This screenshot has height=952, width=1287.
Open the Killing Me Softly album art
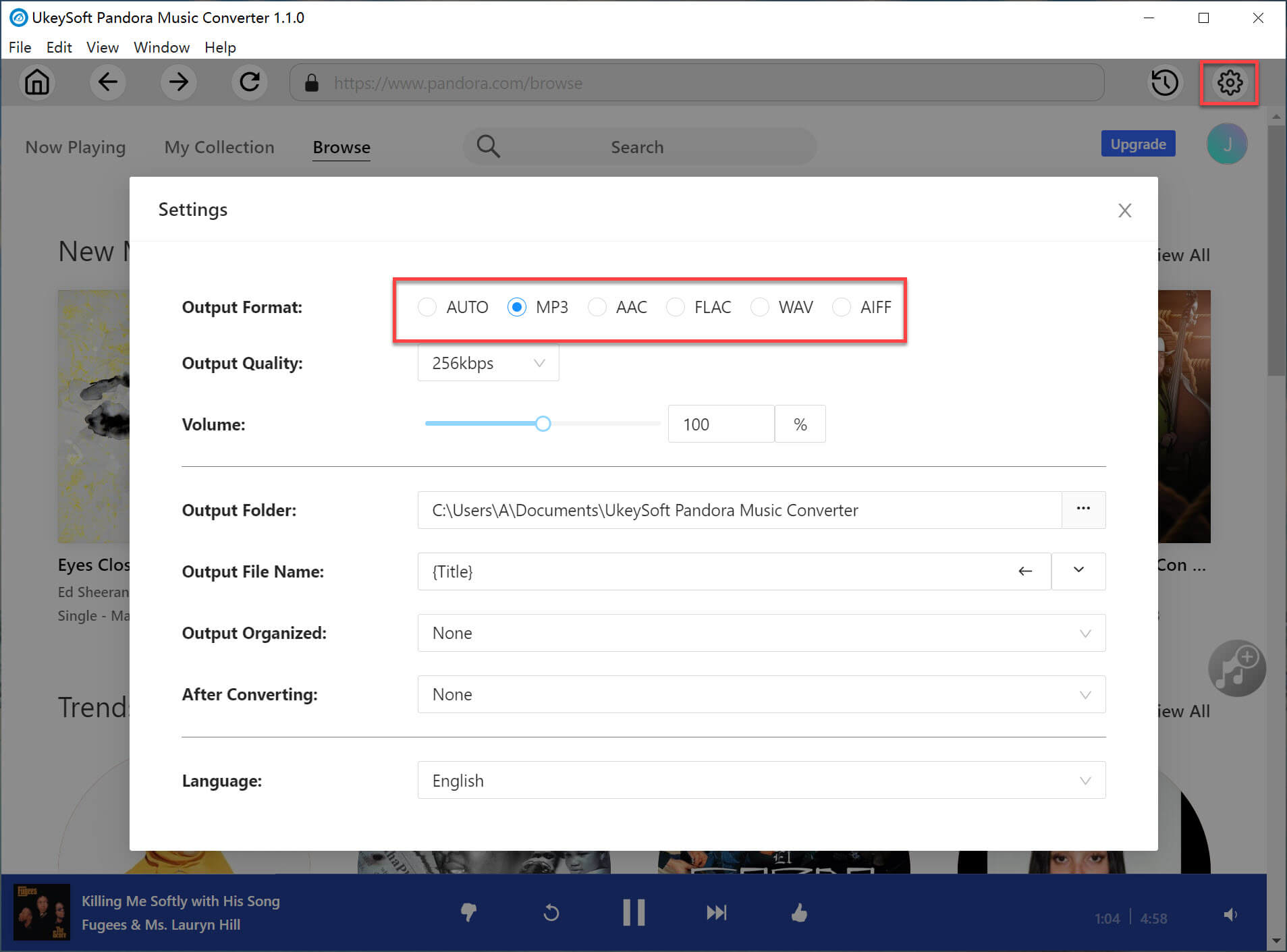point(42,912)
